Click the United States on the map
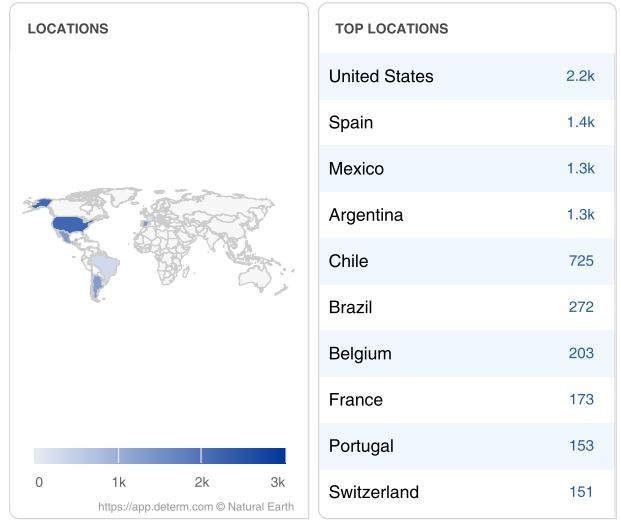 (x=70, y=224)
